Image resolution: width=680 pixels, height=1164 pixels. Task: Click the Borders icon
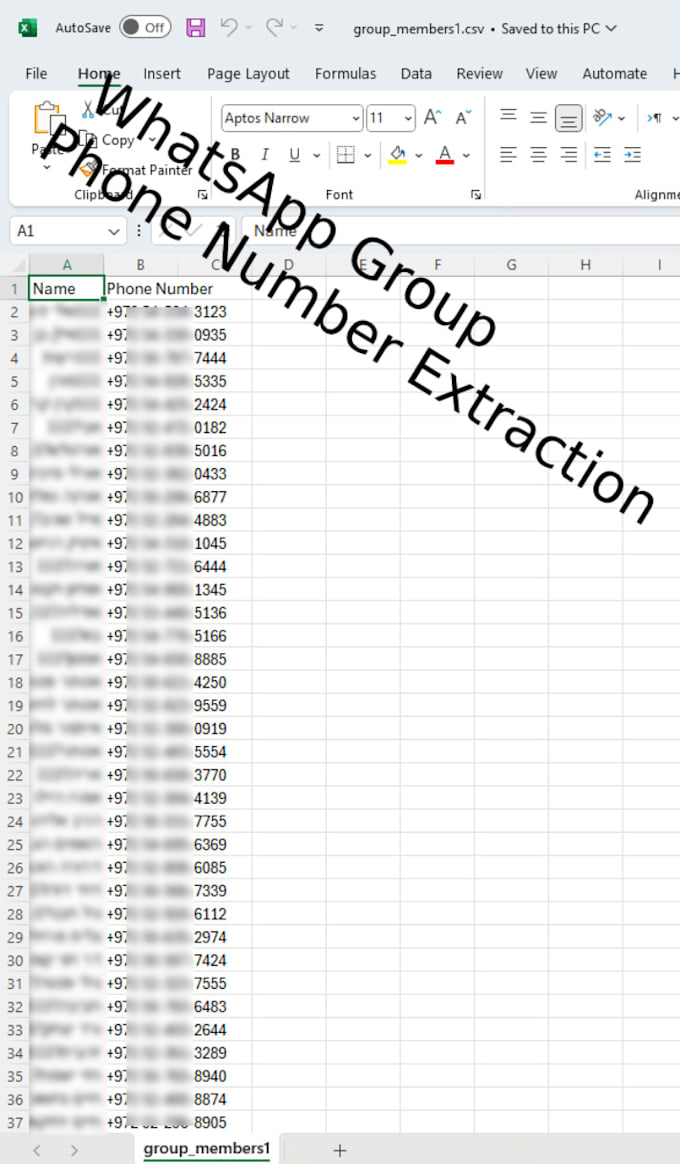345,154
